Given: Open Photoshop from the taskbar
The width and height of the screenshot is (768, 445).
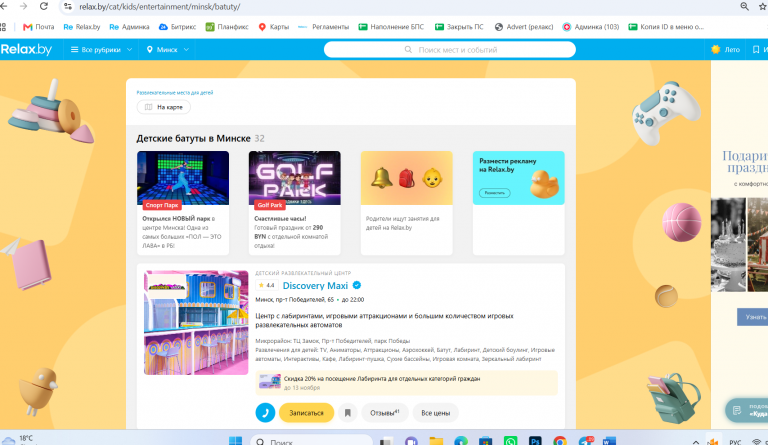Looking at the screenshot, I should tap(535, 441).
